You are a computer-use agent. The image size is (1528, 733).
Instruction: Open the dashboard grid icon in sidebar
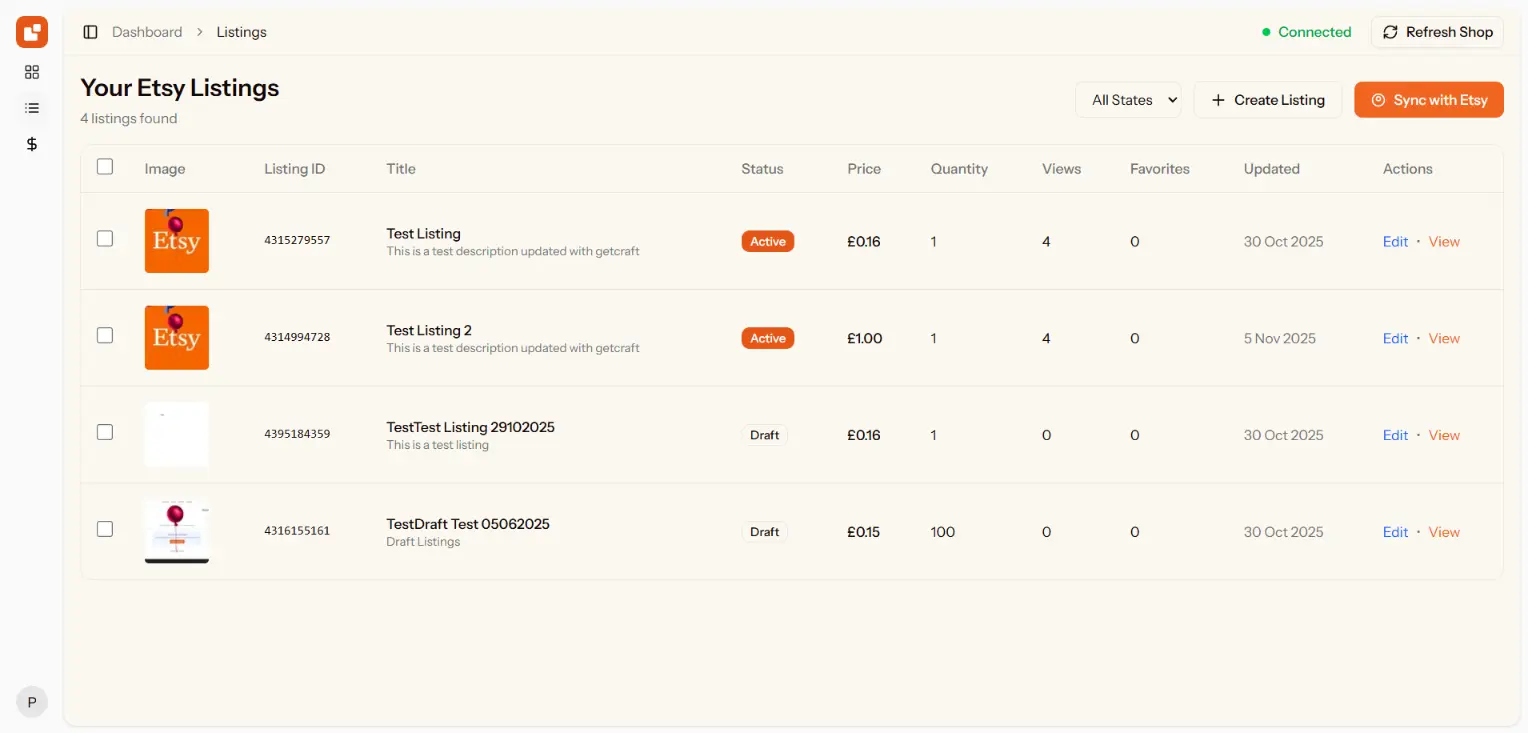(x=32, y=72)
